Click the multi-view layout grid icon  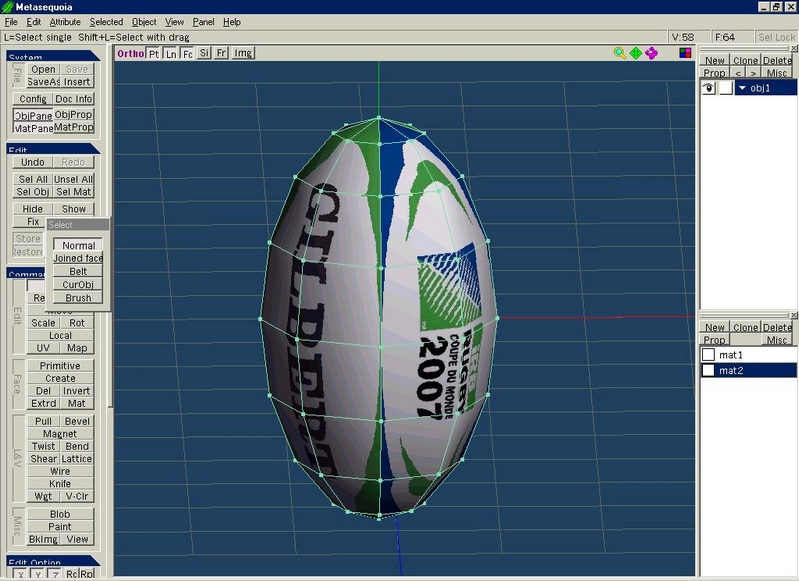[x=686, y=53]
